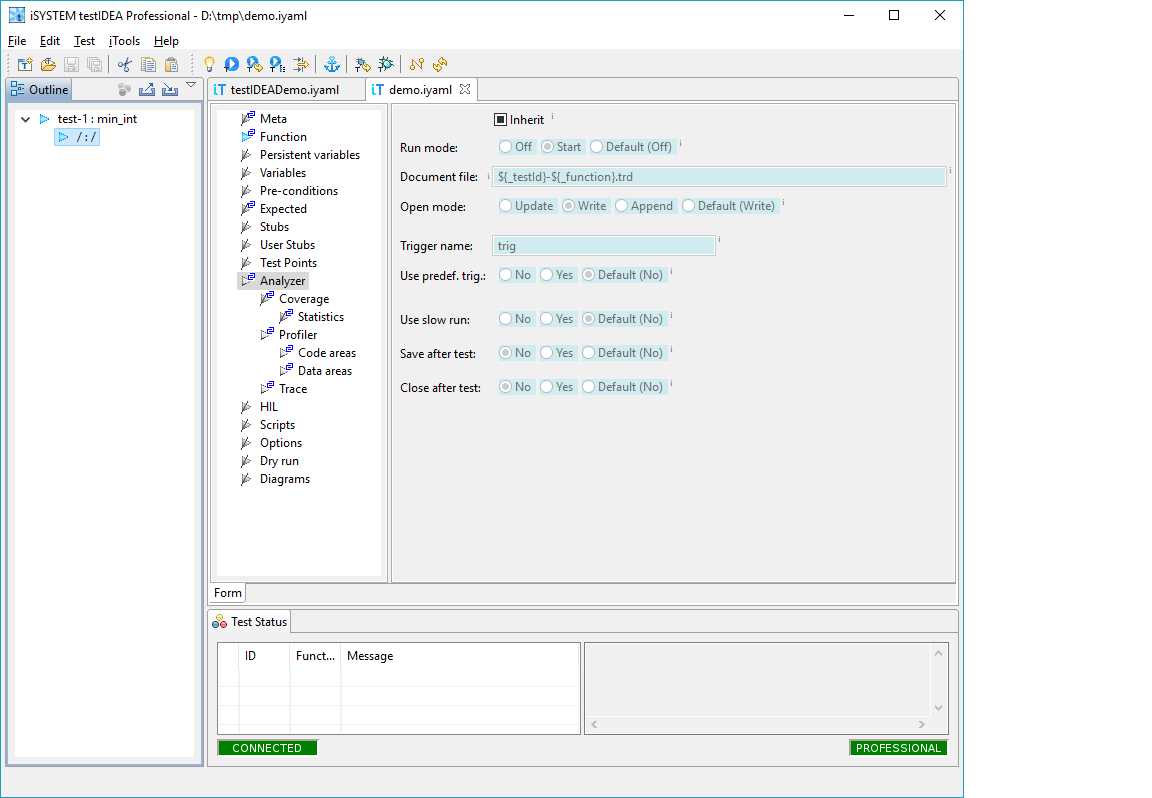Click the Save floppy disk icon
1152x798 pixels.
[71, 65]
